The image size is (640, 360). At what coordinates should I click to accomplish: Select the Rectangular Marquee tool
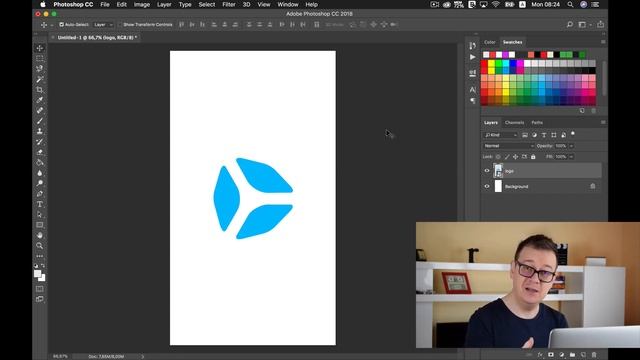click(40, 58)
